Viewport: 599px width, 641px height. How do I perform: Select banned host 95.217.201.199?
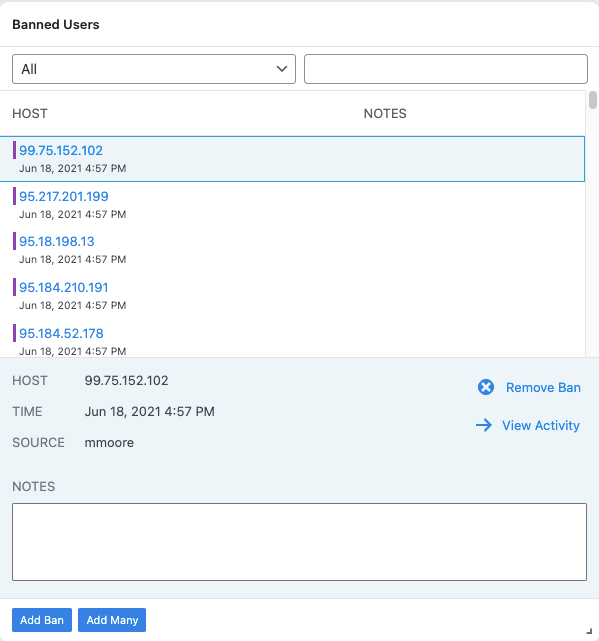[292, 204]
